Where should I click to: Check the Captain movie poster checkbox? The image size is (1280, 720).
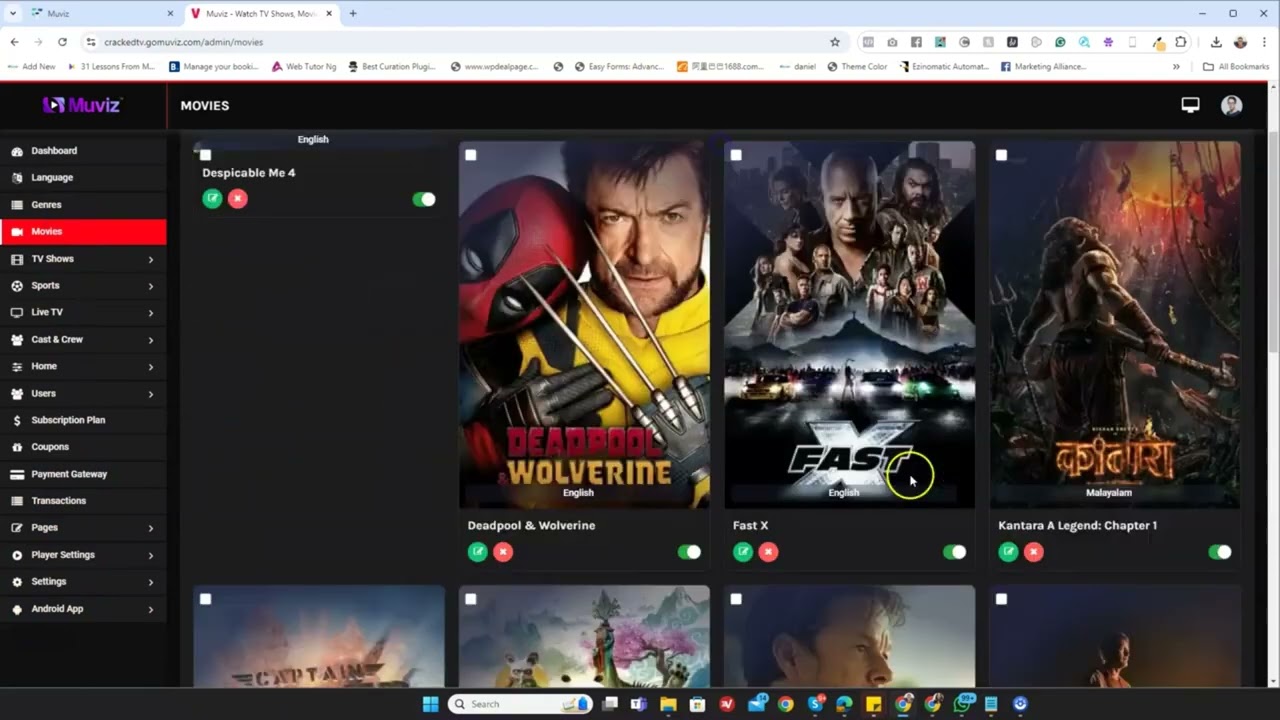point(205,599)
